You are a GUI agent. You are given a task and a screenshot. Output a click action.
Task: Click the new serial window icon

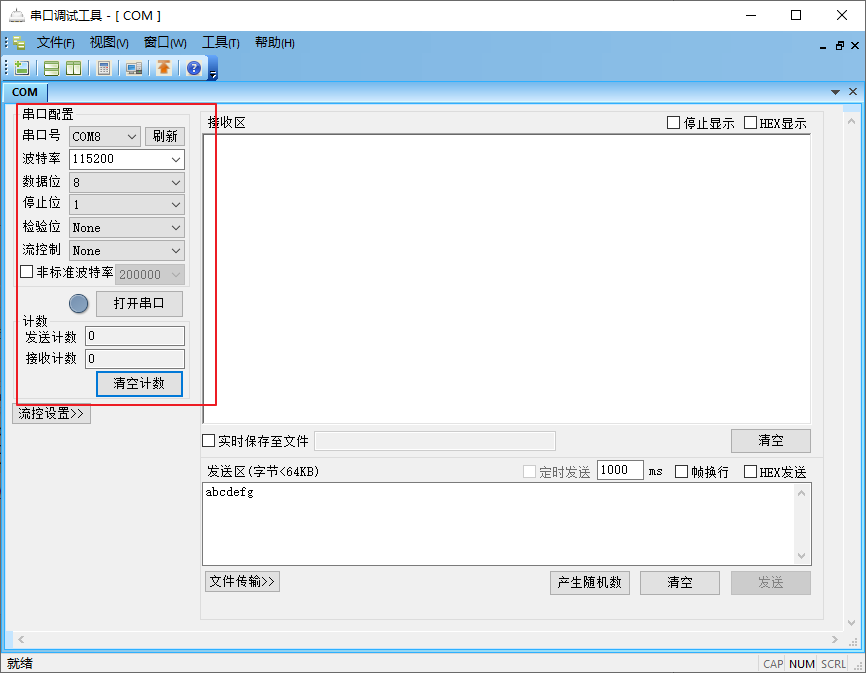click(x=21, y=67)
